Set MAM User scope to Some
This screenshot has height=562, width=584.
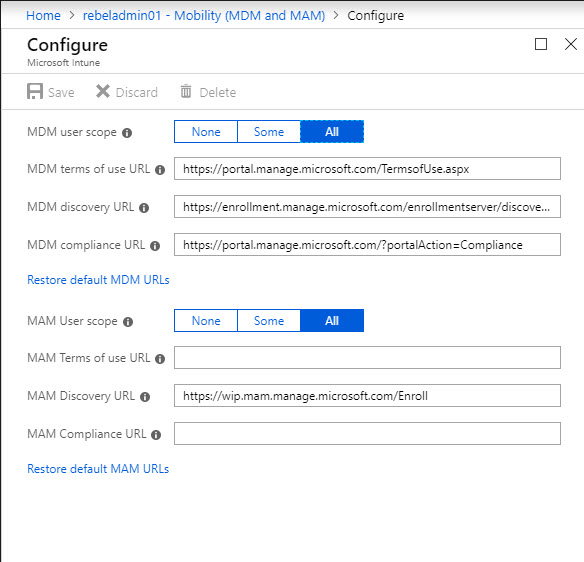269,320
